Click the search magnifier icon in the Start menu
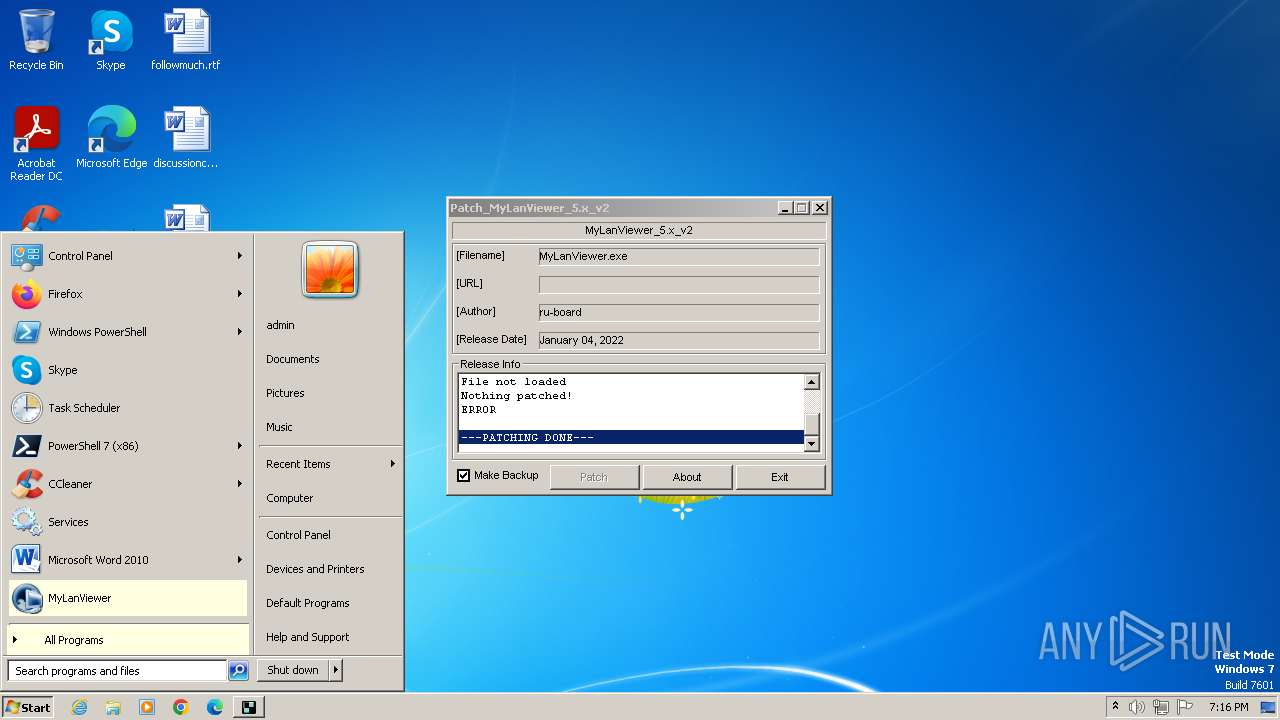The height and width of the screenshot is (720, 1280). pos(238,671)
